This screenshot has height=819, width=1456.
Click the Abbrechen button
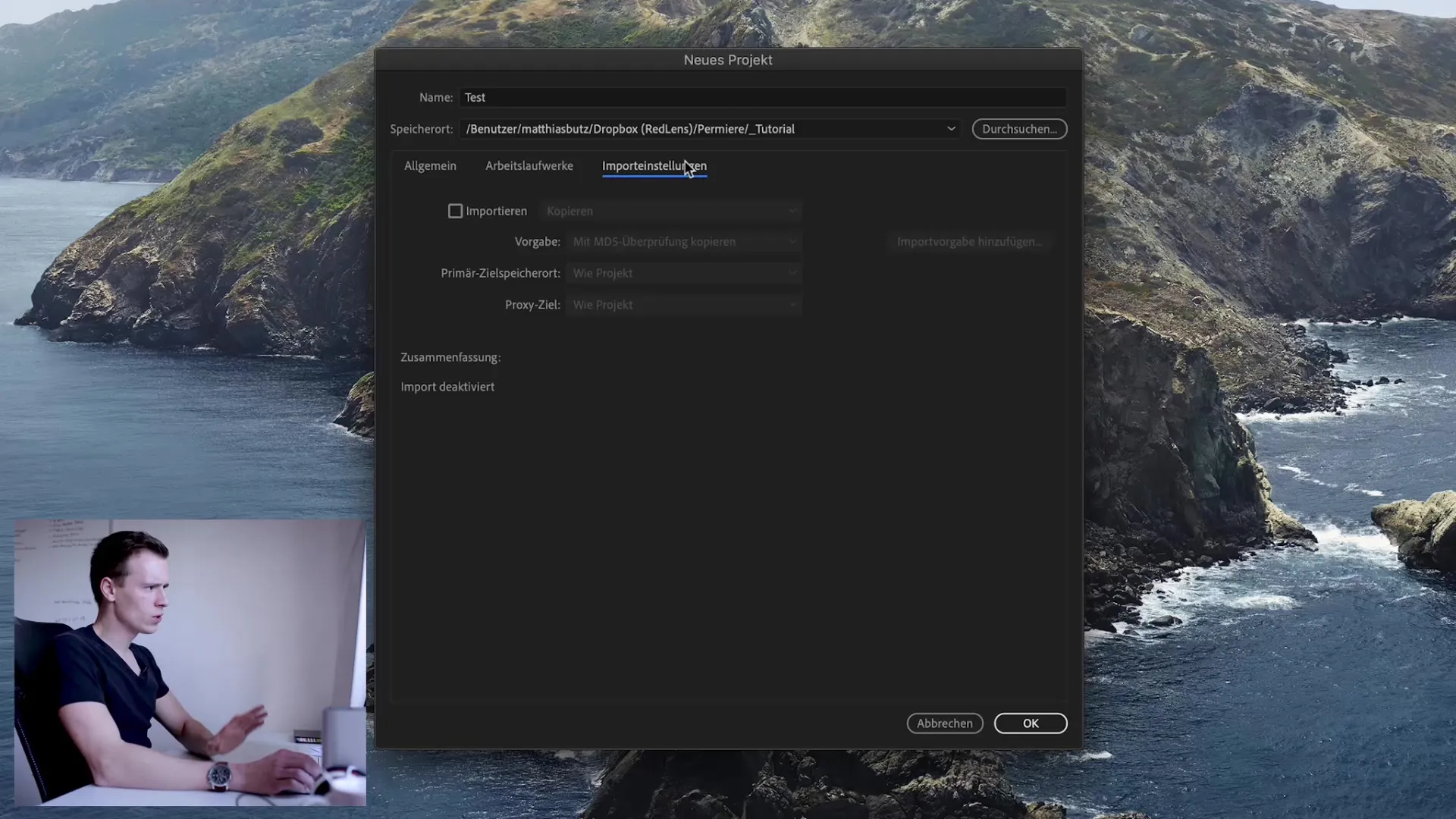945,723
